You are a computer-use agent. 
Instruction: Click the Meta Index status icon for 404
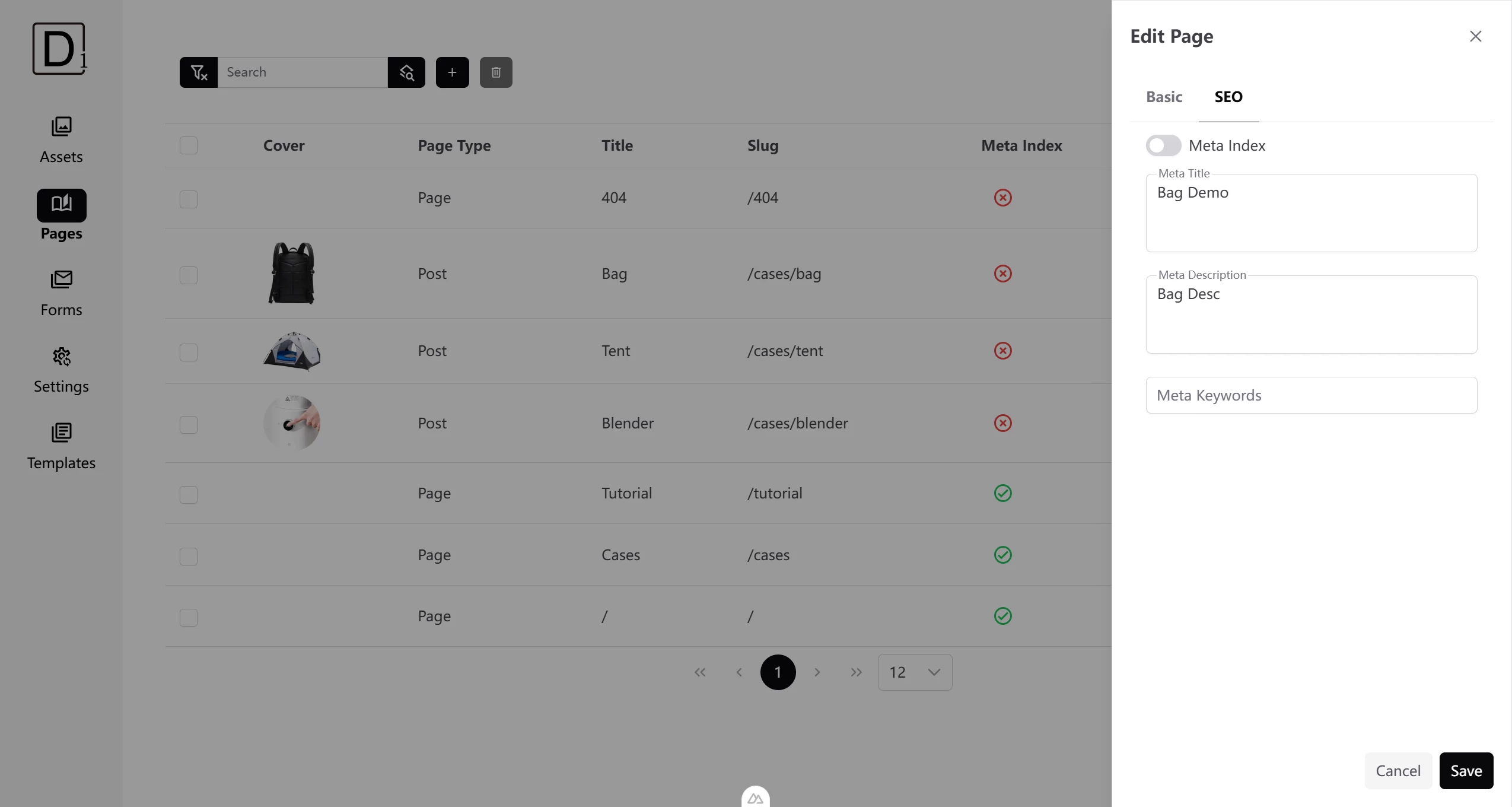(1003, 198)
